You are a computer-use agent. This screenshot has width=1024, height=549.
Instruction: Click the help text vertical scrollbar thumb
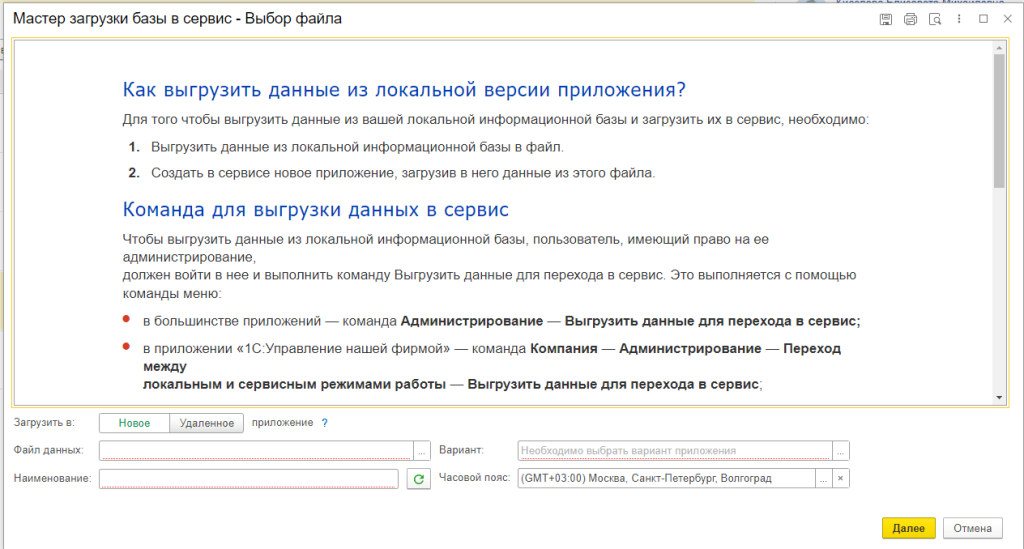998,120
